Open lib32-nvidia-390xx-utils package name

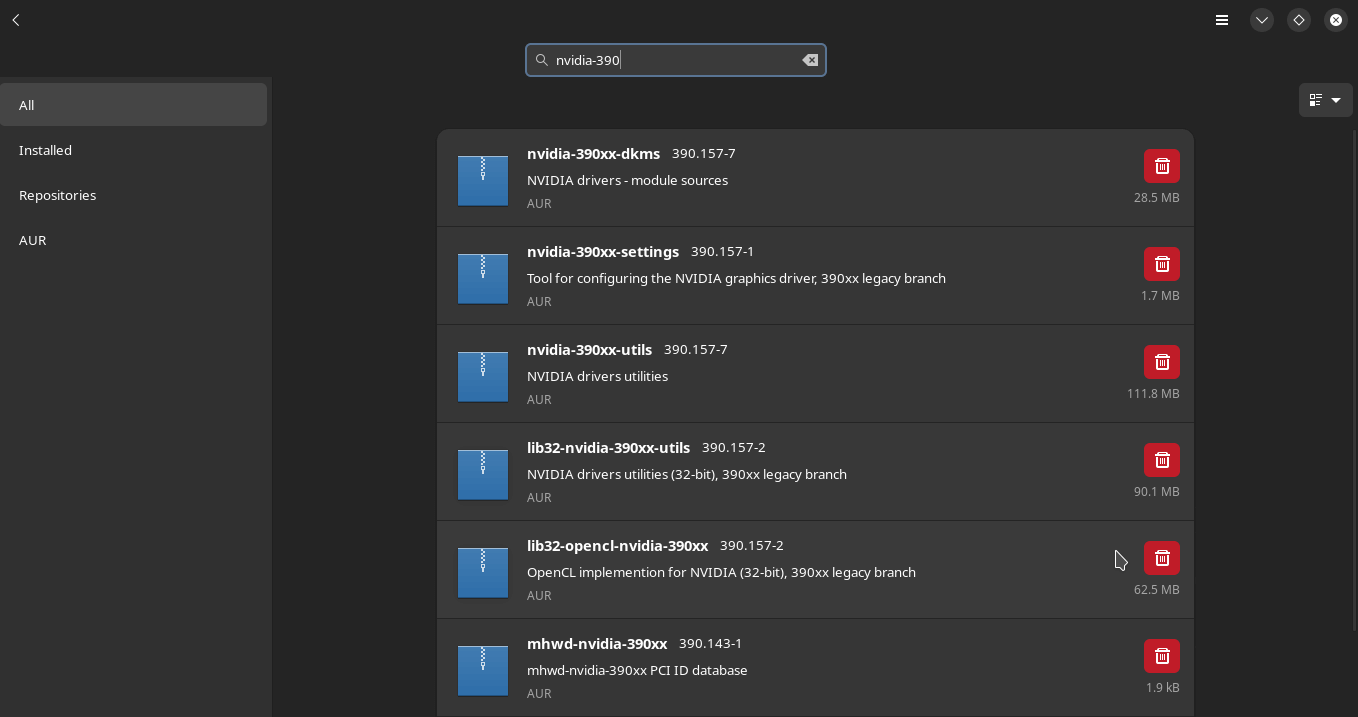(x=608, y=448)
